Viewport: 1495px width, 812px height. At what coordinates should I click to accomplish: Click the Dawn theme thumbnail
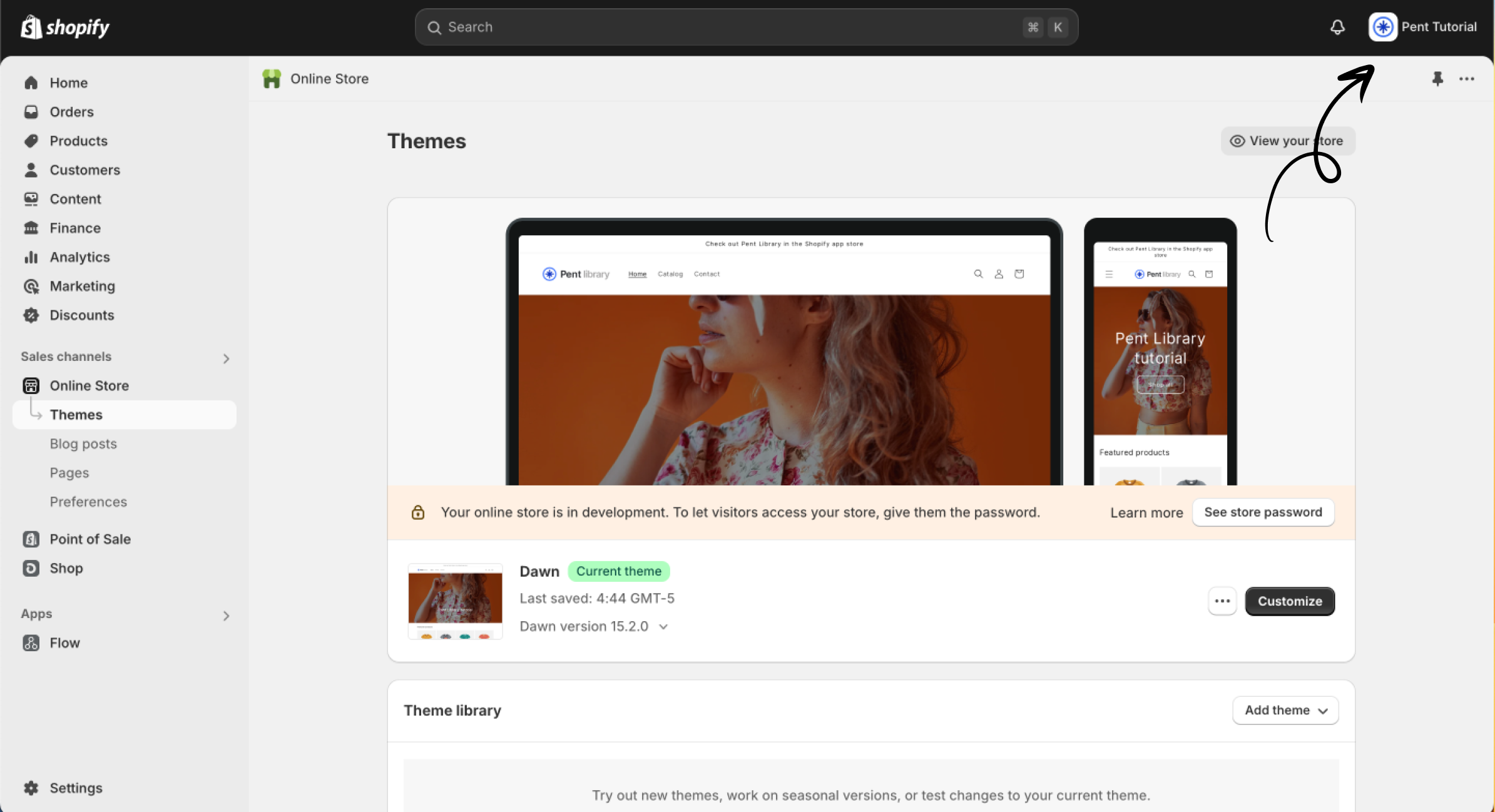coord(455,601)
